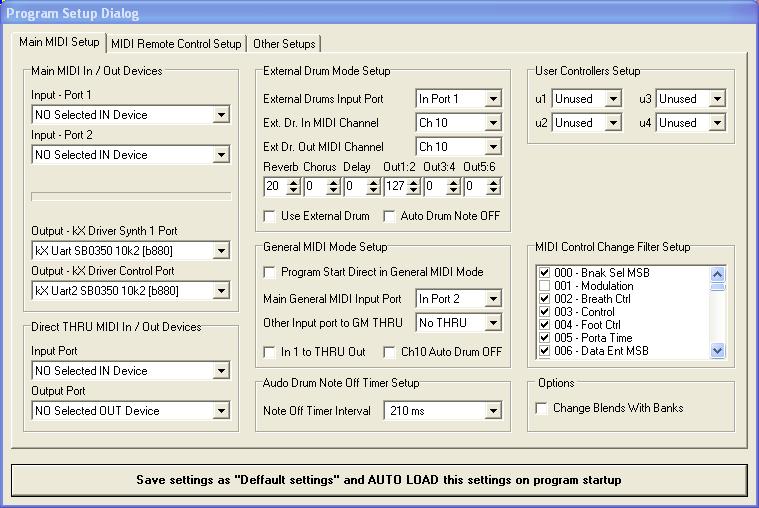Enable Use External Drum checkbox
The image size is (759, 508).
click(269, 216)
